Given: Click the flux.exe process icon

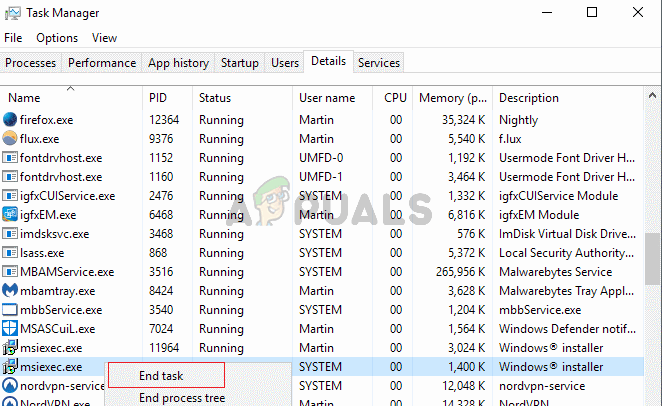Looking at the screenshot, I should (x=10, y=138).
